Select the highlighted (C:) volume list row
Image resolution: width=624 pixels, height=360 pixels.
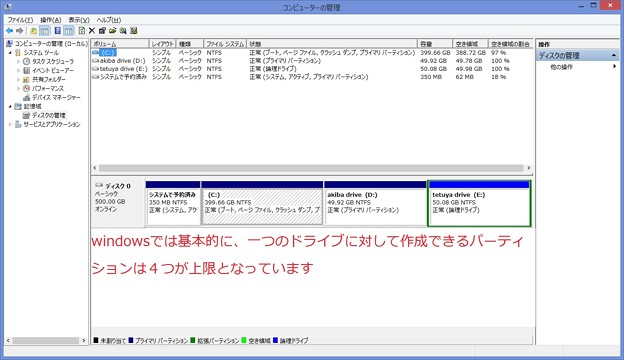(x=312, y=53)
